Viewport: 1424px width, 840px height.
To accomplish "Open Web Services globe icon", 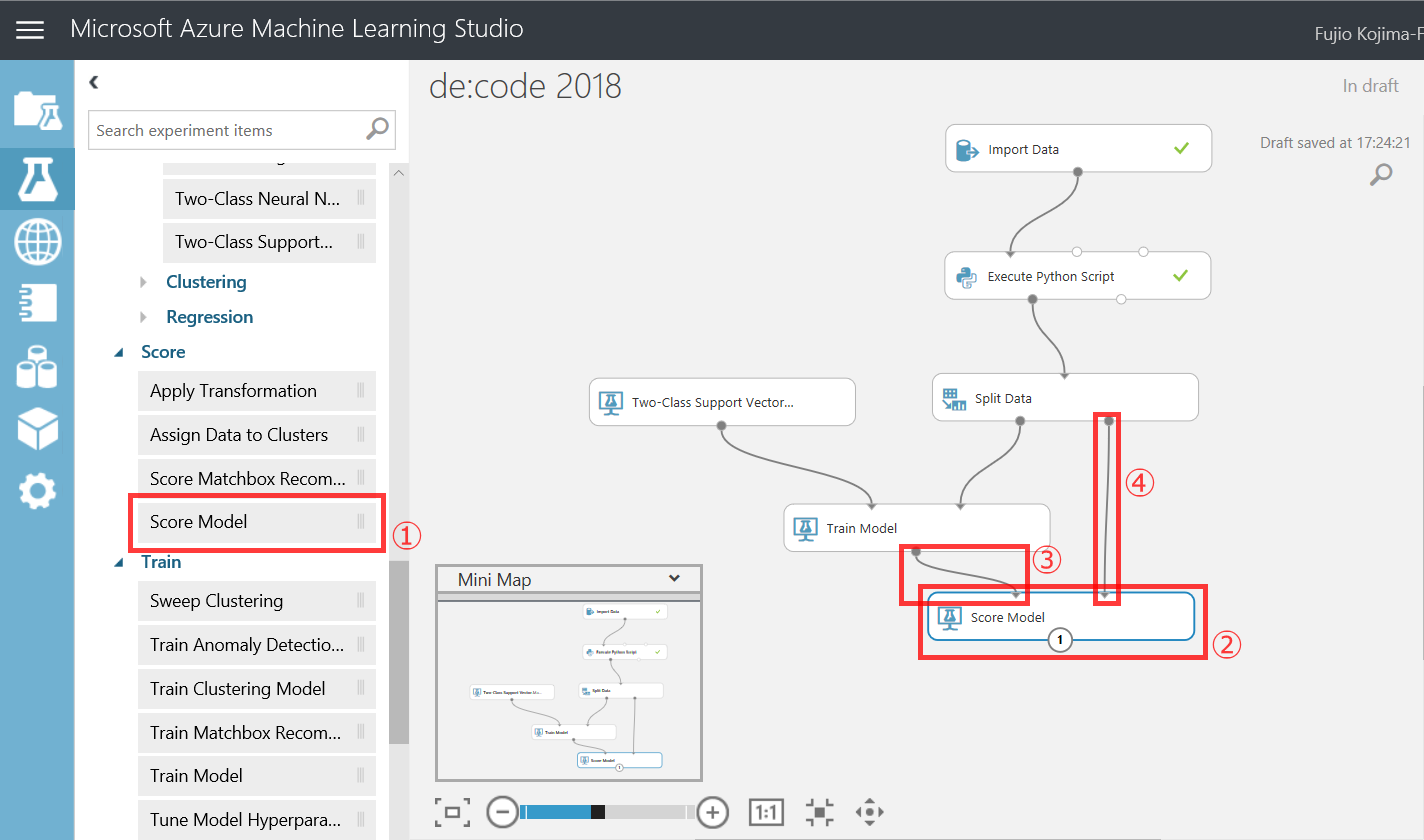I will point(37,242).
